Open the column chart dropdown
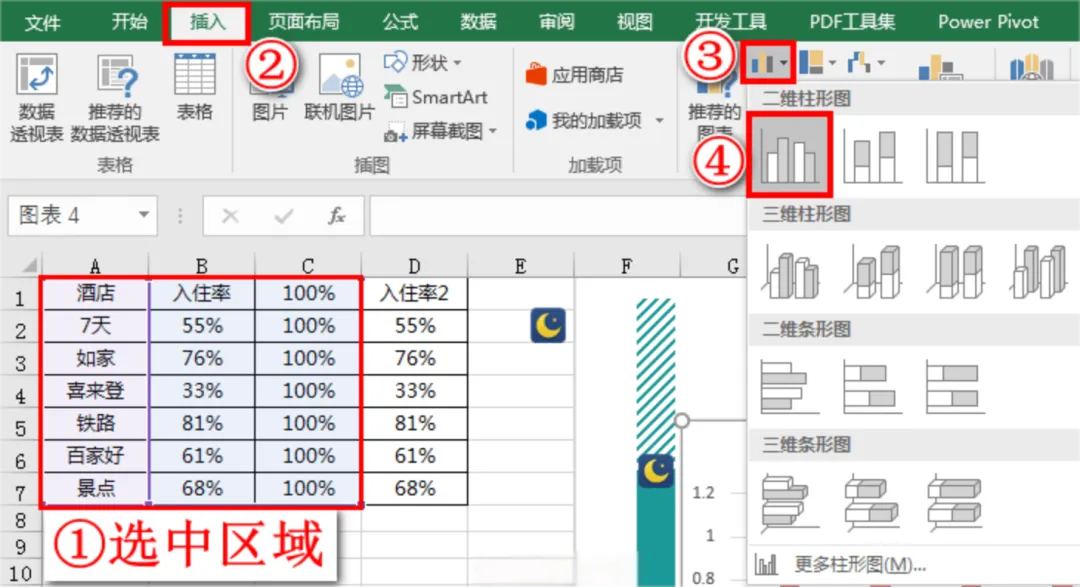This screenshot has height=587, width=1080. pyautogui.click(x=768, y=63)
